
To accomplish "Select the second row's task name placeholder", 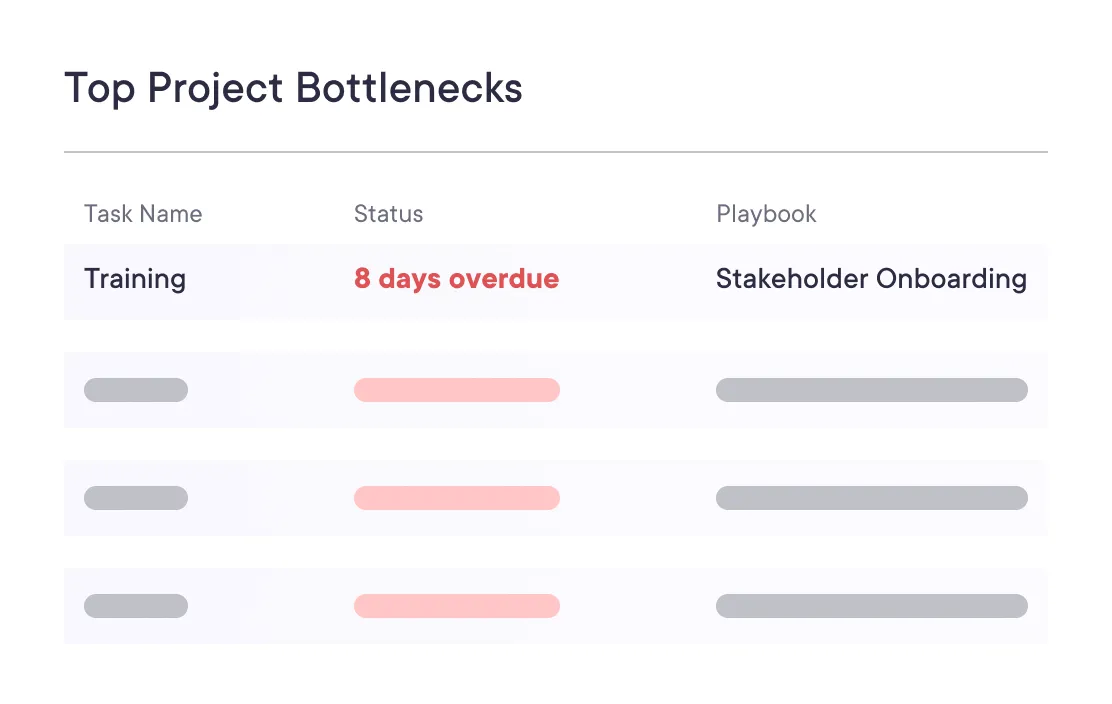I will [x=136, y=390].
